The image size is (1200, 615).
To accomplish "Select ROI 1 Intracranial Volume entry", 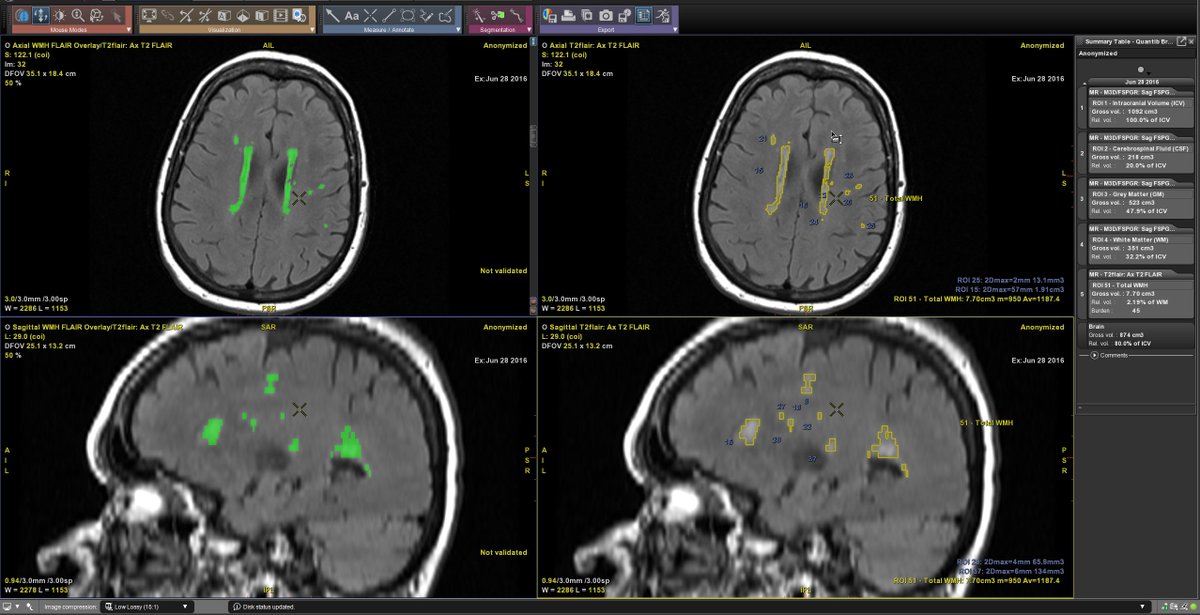I will pyautogui.click(x=1139, y=107).
